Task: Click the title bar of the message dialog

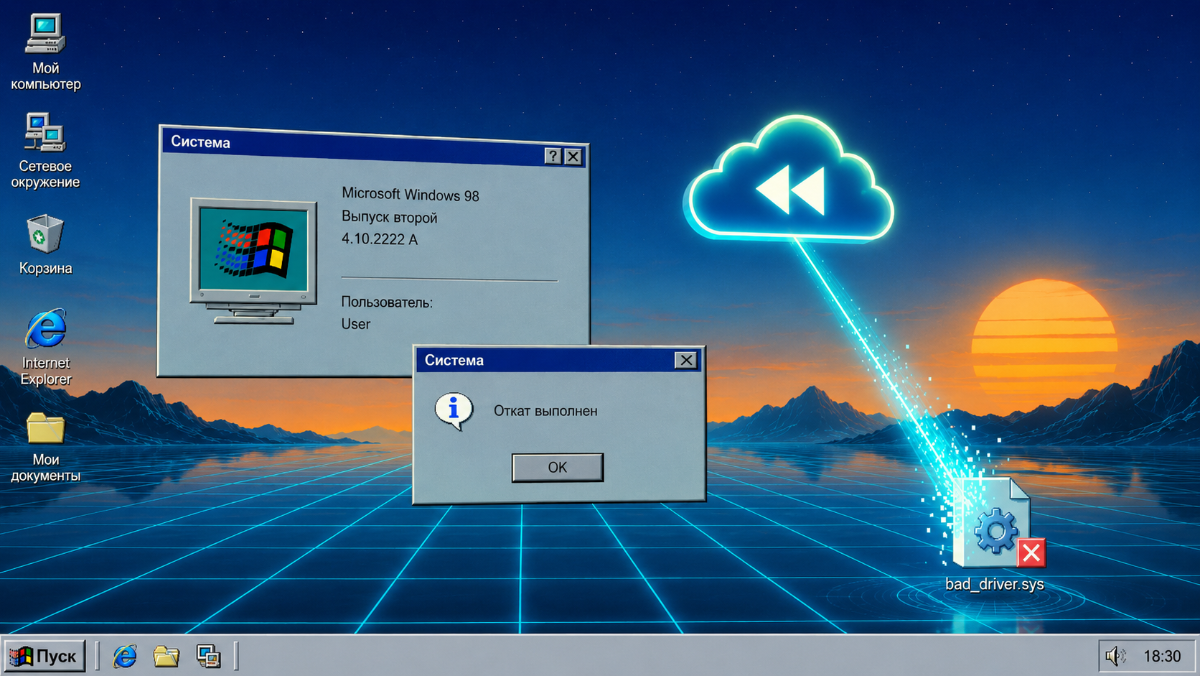Action: coord(559,360)
